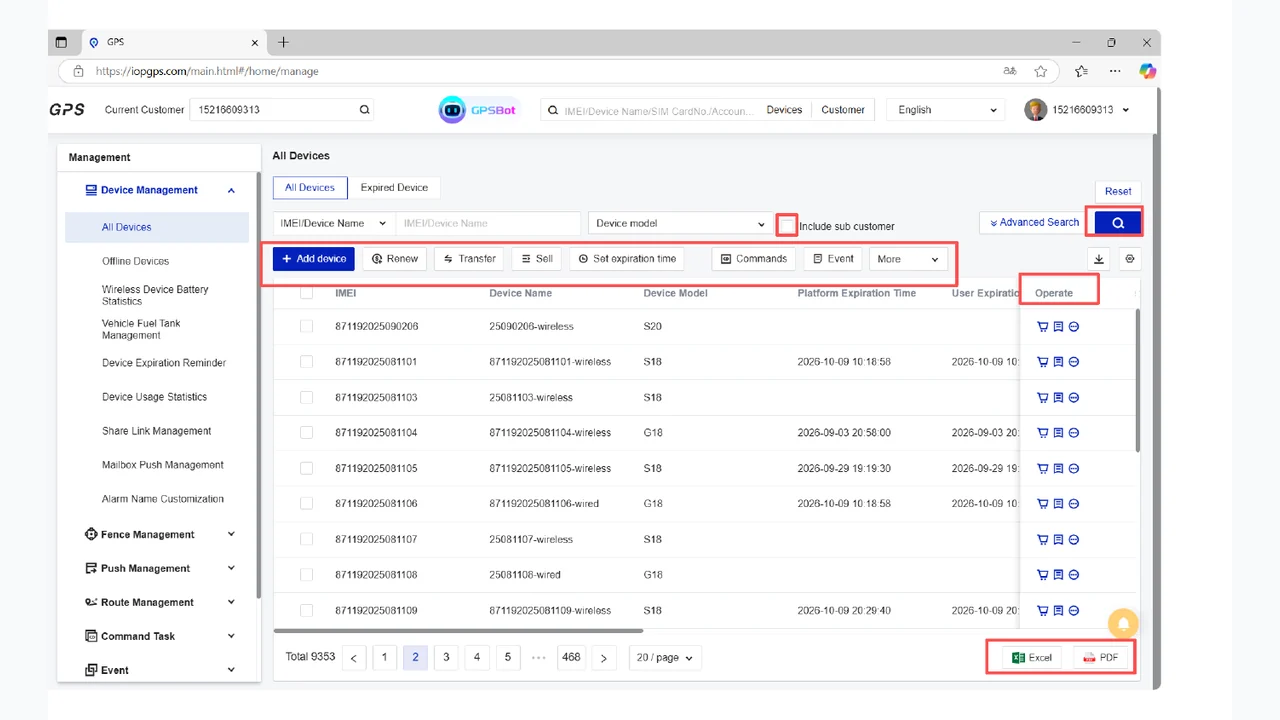Check the box for IMEI 871192025081103

coord(306,397)
